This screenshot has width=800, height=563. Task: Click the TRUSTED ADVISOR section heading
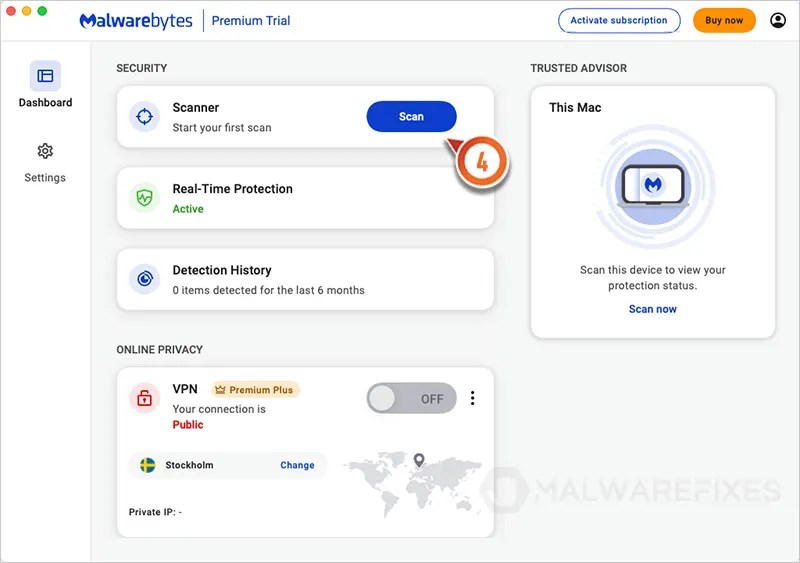pos(579,68)
